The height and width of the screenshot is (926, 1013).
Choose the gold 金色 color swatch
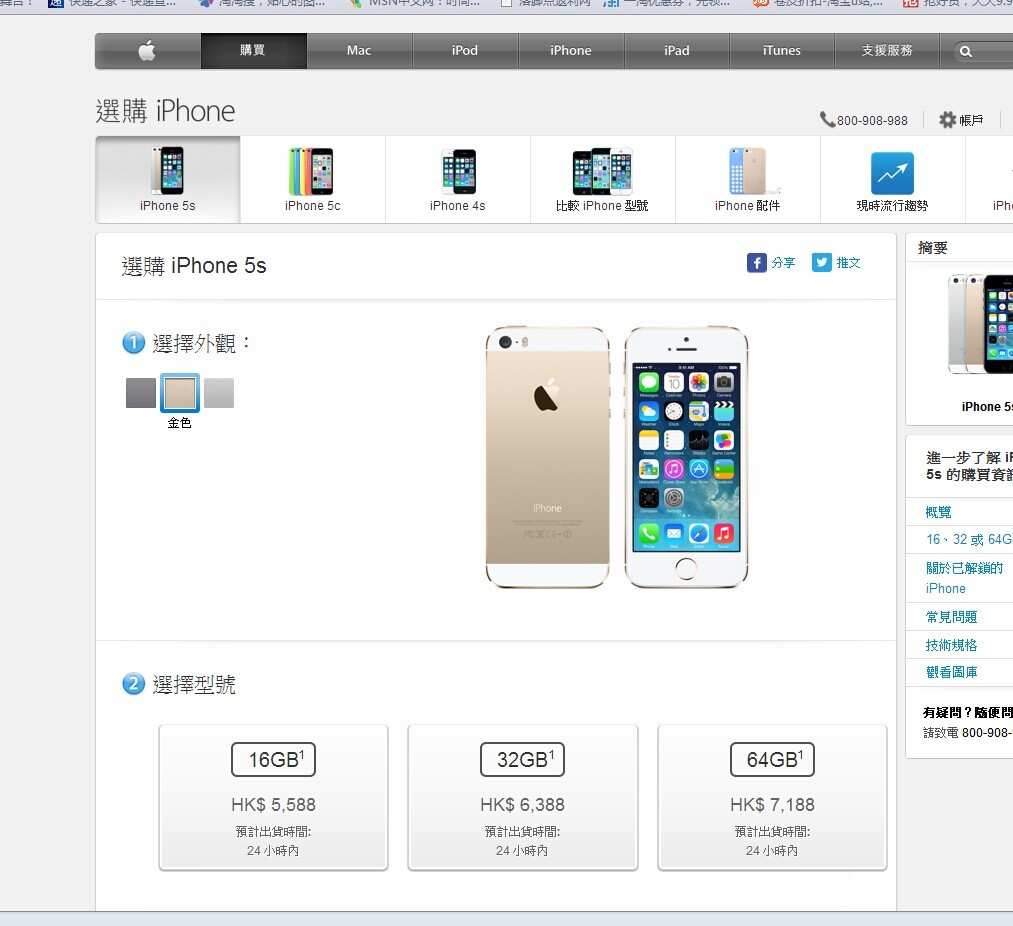click(180, 393)
